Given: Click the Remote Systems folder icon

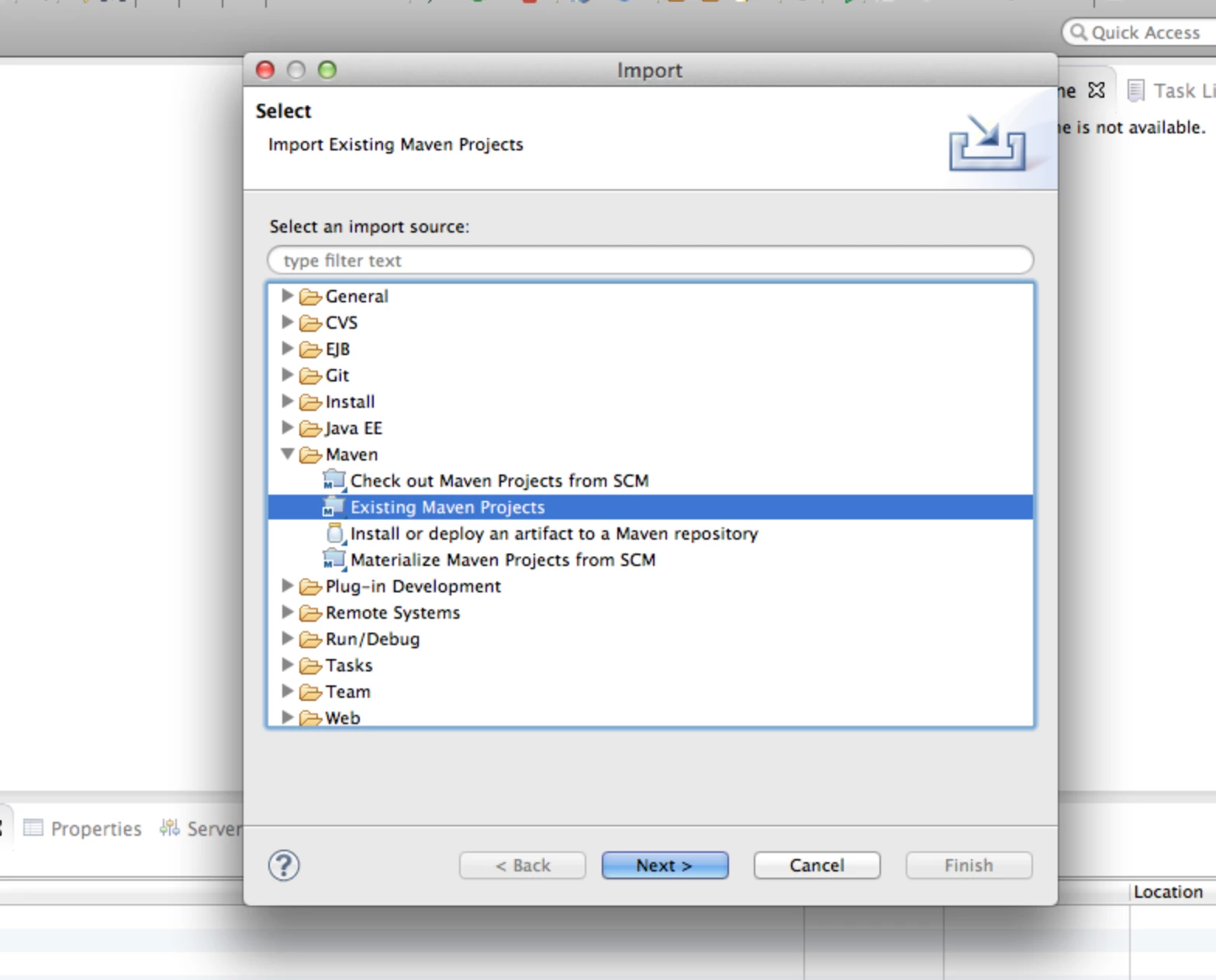Looking at the screenshot, I should (311, 612).
